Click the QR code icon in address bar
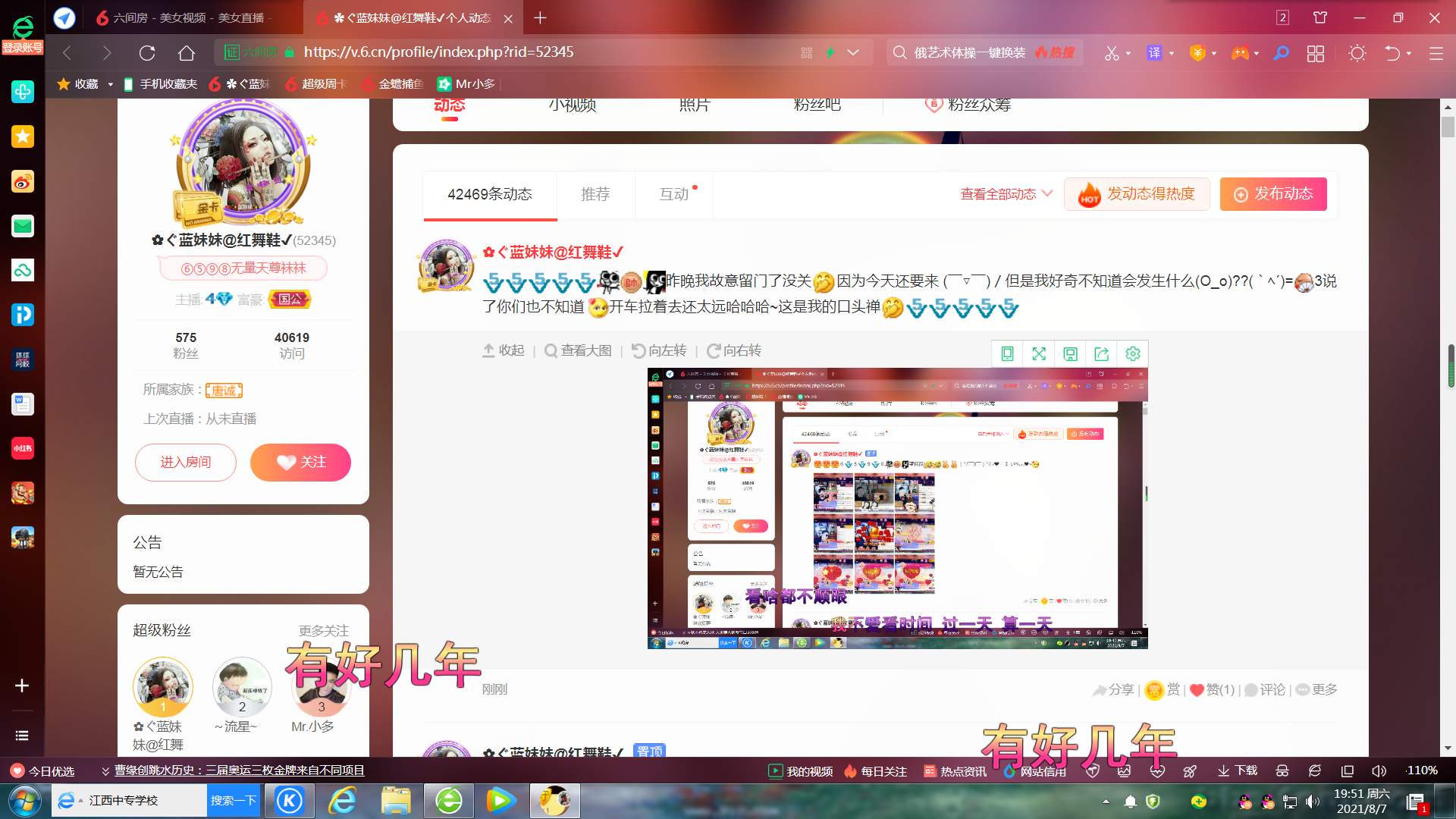1456x819 pixels. tap(806, 52)
